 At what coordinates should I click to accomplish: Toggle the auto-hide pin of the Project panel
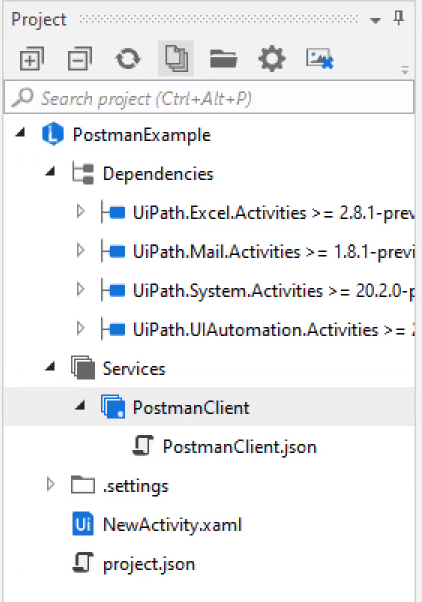point(399,18)
